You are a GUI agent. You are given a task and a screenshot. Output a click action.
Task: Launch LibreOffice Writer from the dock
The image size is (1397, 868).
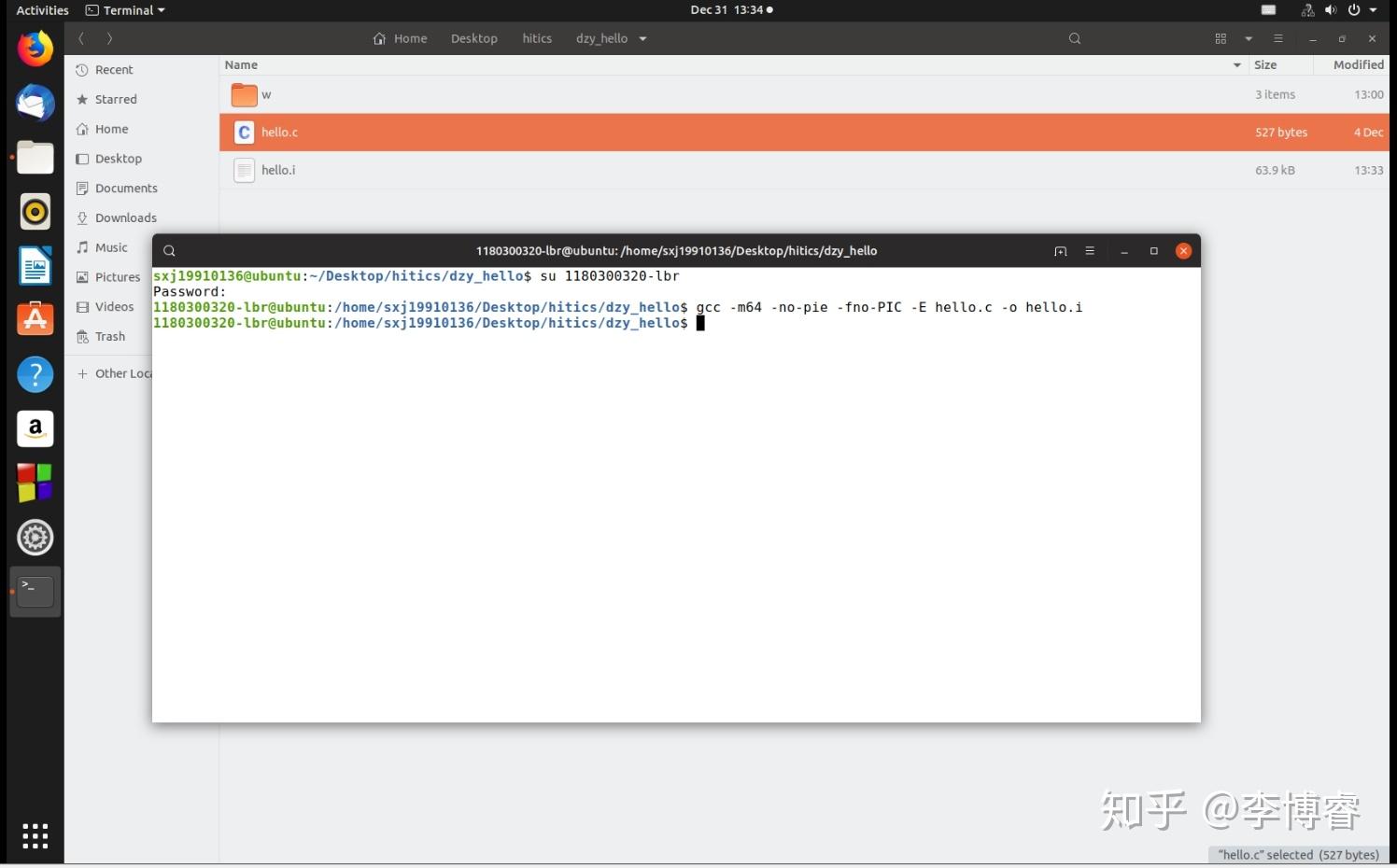point(35,266)
